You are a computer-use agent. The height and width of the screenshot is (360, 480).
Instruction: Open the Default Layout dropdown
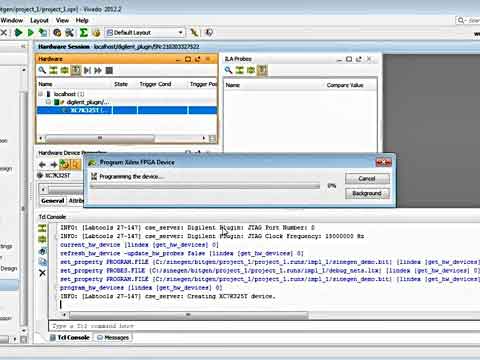[x=145, y=33]
